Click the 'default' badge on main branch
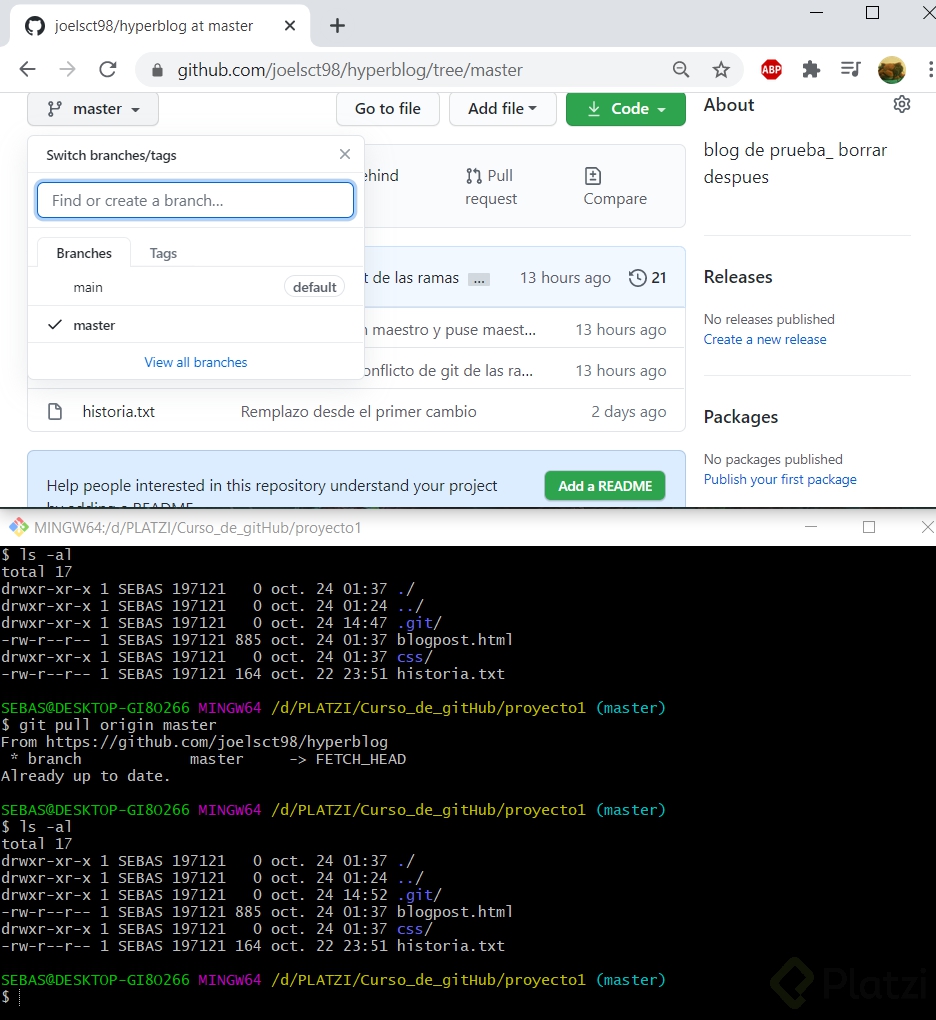Screen dimensions: 936x1020 [x=314, y=287]
